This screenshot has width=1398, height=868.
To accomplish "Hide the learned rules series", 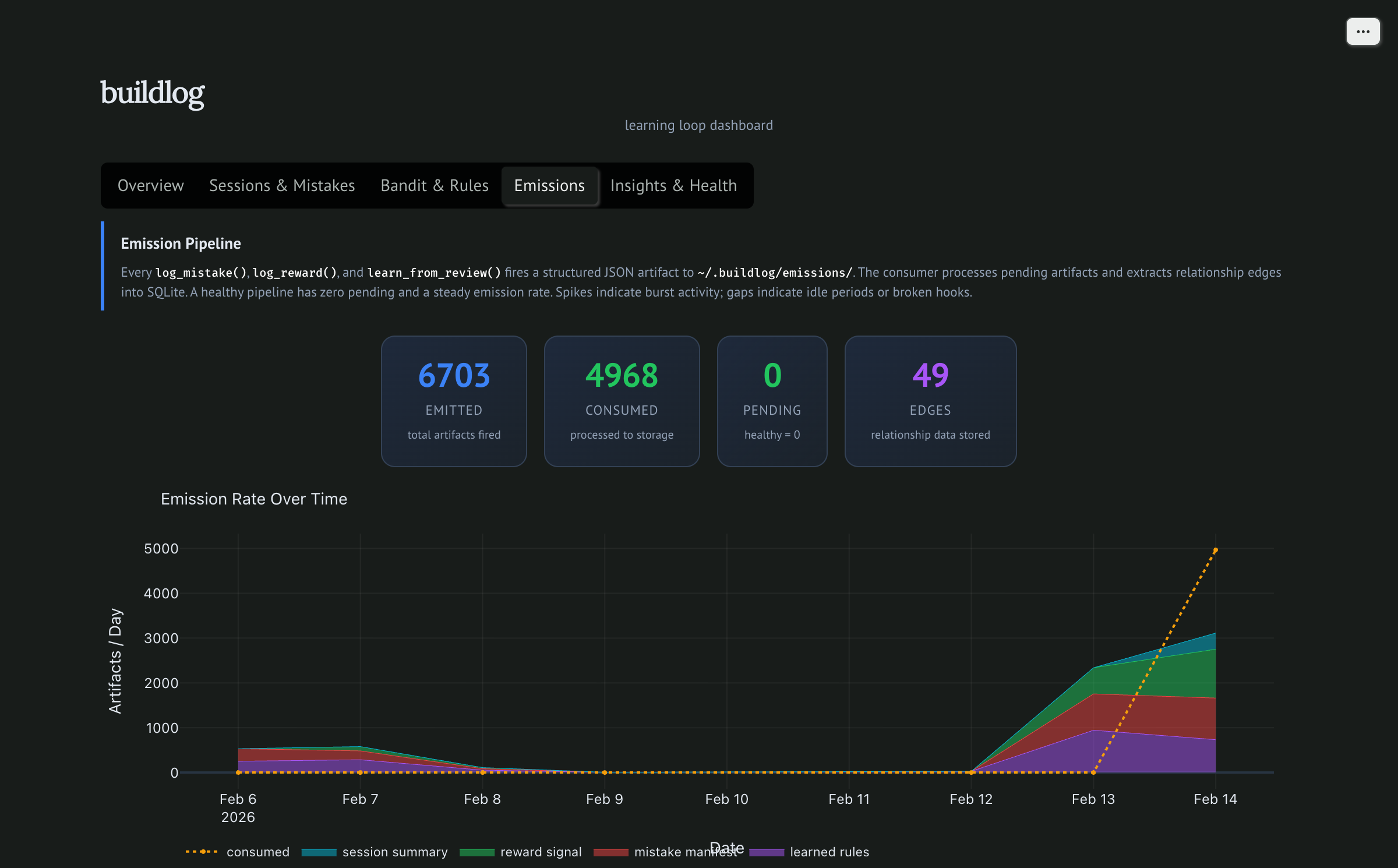I will click(x=829, y=852).
